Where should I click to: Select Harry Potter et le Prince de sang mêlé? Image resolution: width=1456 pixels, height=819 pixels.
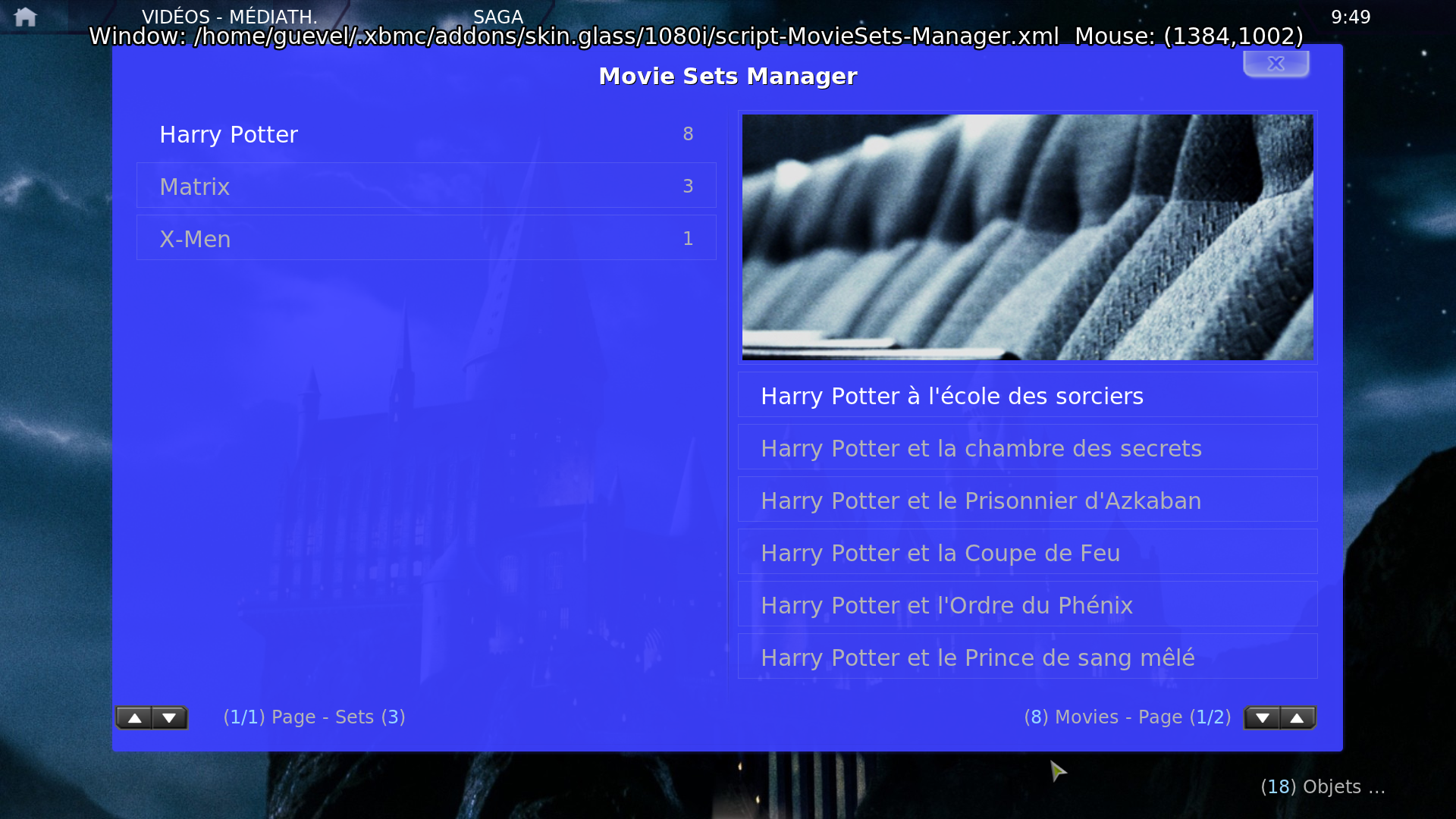[1028, 657]
